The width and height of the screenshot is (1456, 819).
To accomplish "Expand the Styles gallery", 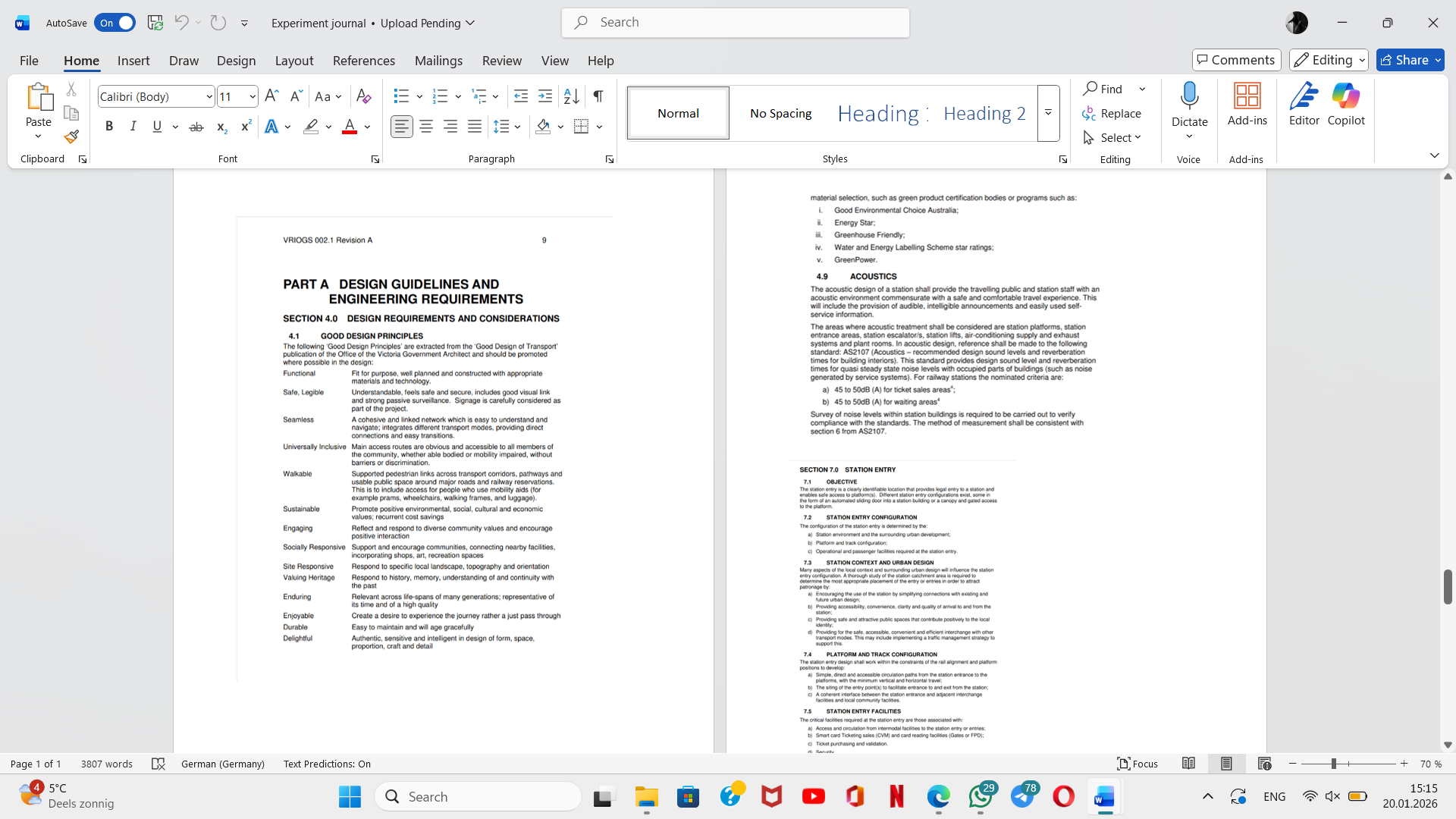I will click(x=1048, y=113).
